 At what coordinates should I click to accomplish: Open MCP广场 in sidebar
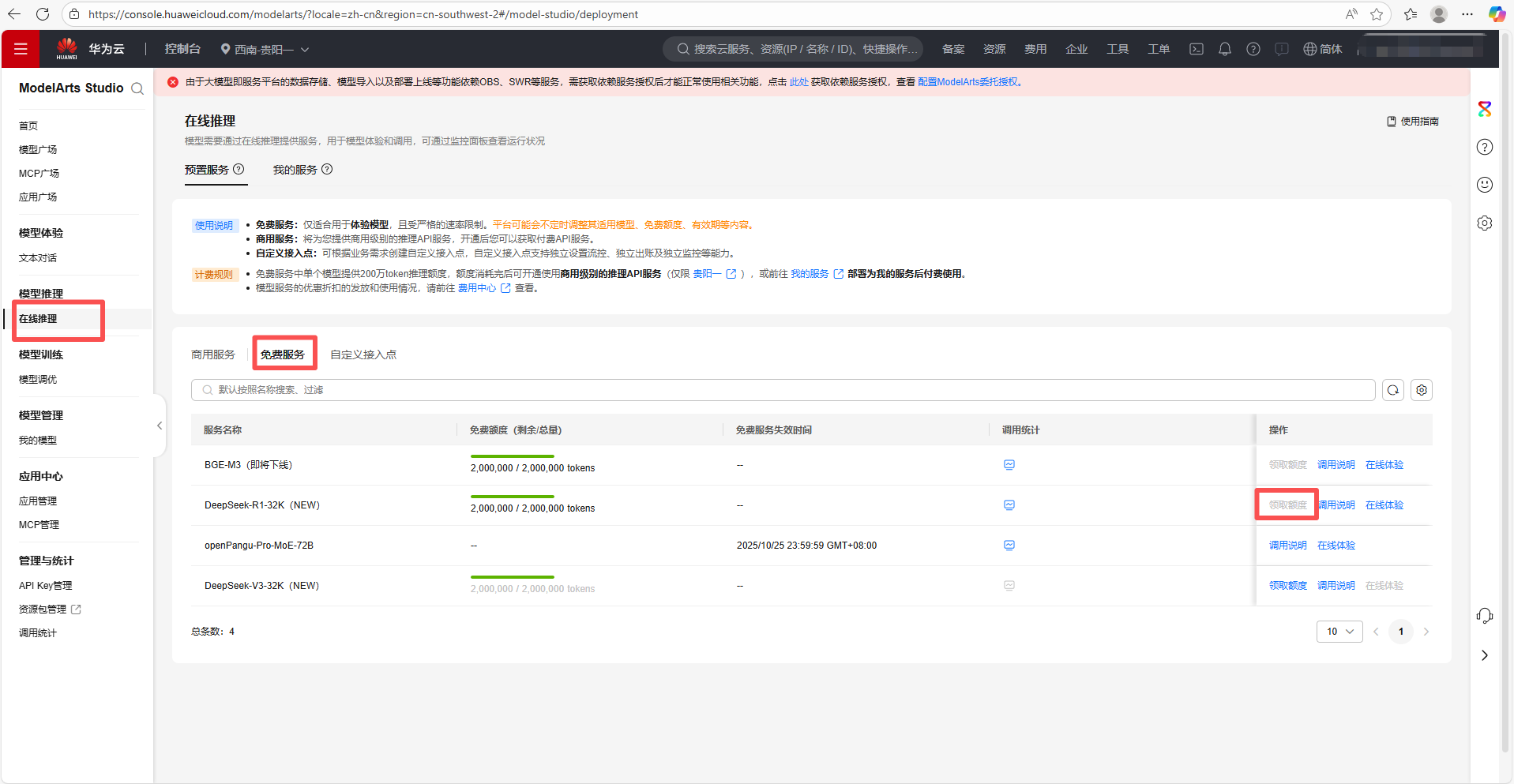point(39,173)
